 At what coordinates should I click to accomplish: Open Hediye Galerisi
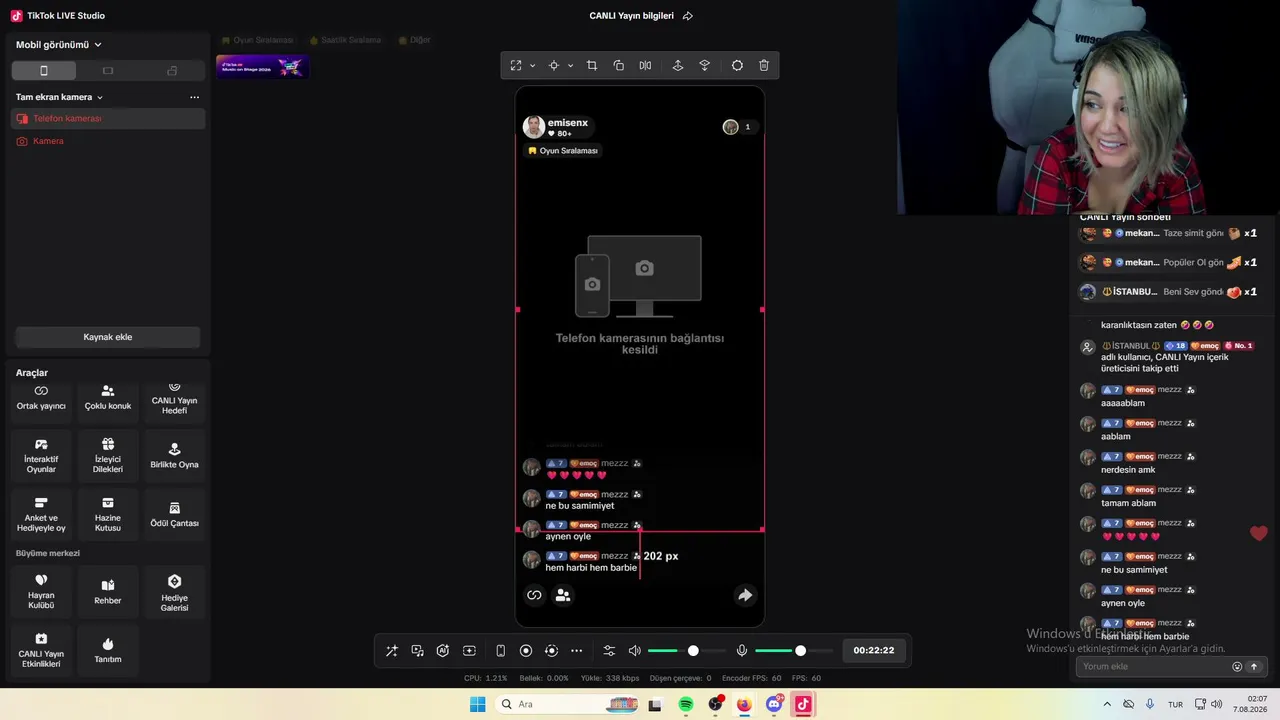tap(174, 592)
